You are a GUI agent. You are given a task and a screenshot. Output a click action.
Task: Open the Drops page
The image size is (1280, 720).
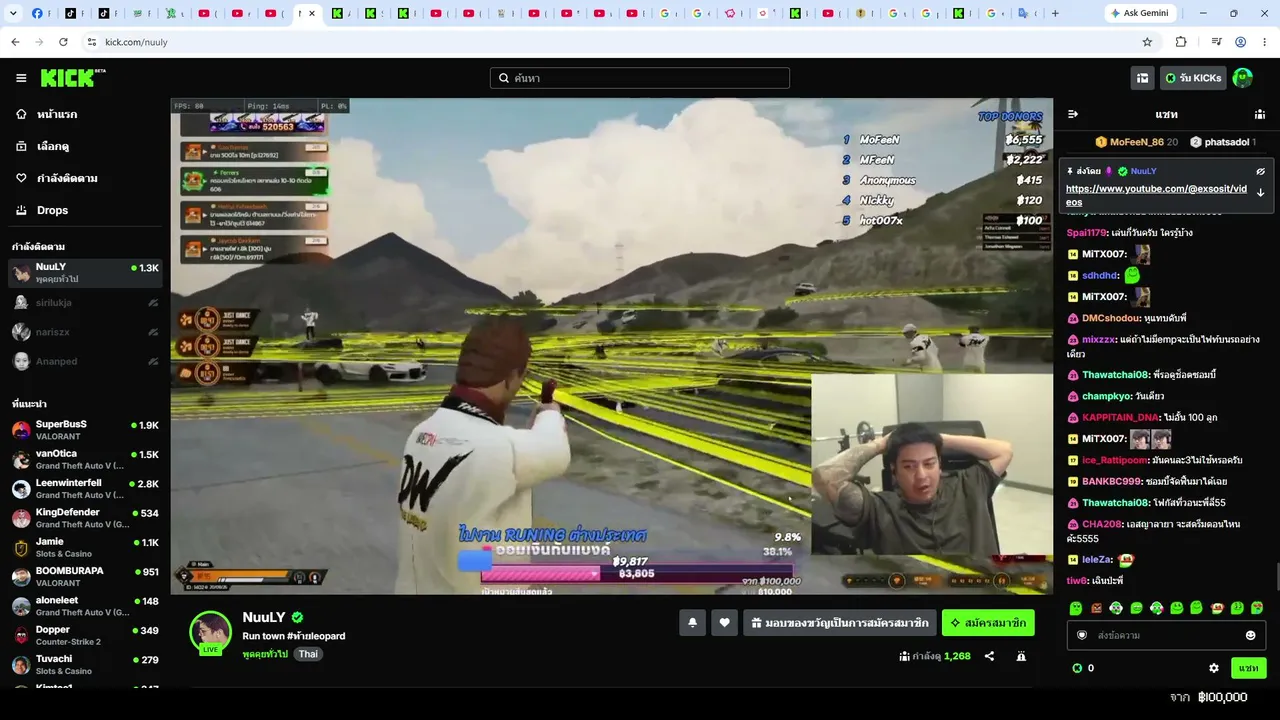[x=85, y=210]
